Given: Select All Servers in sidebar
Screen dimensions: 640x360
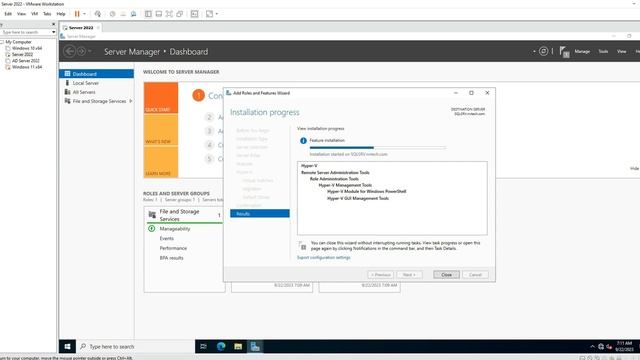Looking at the screenshot, I should (x=96, y=92).
